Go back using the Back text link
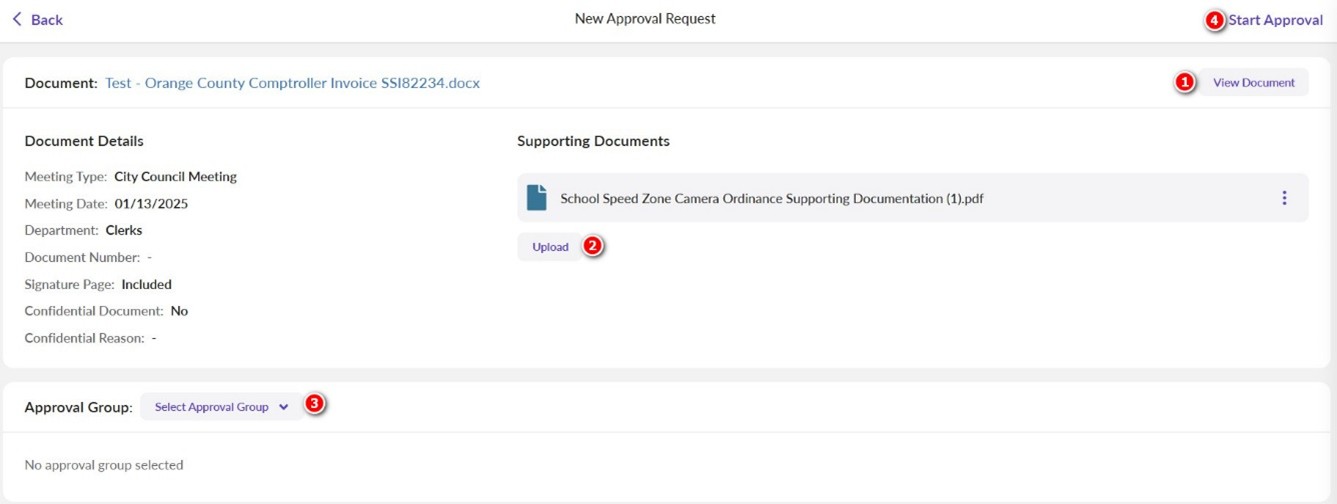Screen dimensions: 1337x504 pyautogui.click(x=46, y=20)
